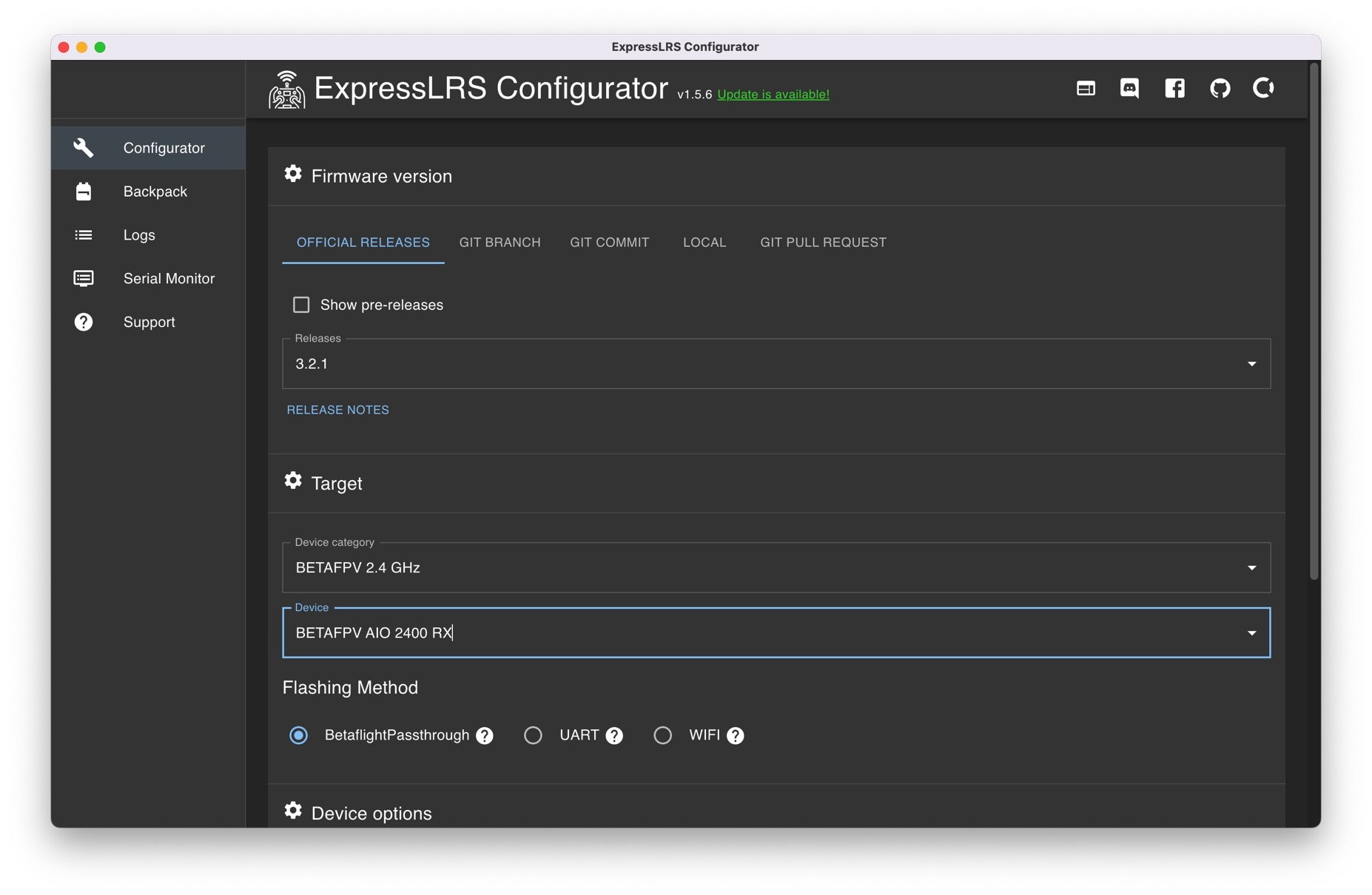The image size is (1372, 895).
Task: Select UART flashing method
Action: [533, 735]
